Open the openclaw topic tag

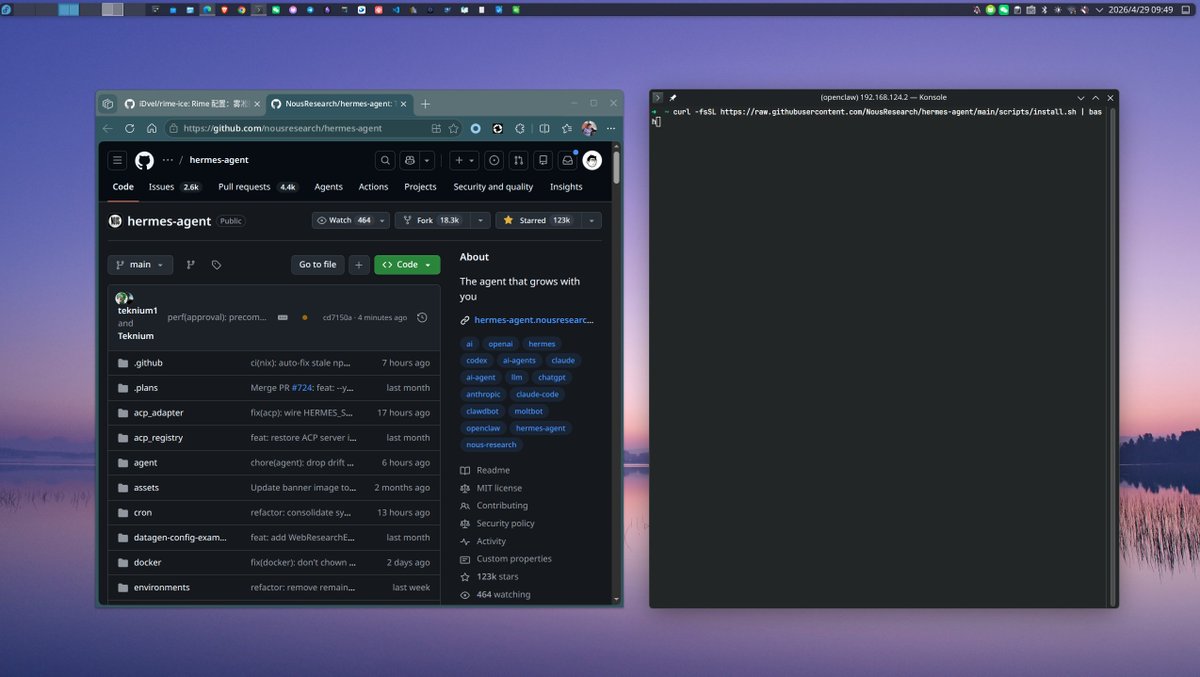click(x=483, y=428)
